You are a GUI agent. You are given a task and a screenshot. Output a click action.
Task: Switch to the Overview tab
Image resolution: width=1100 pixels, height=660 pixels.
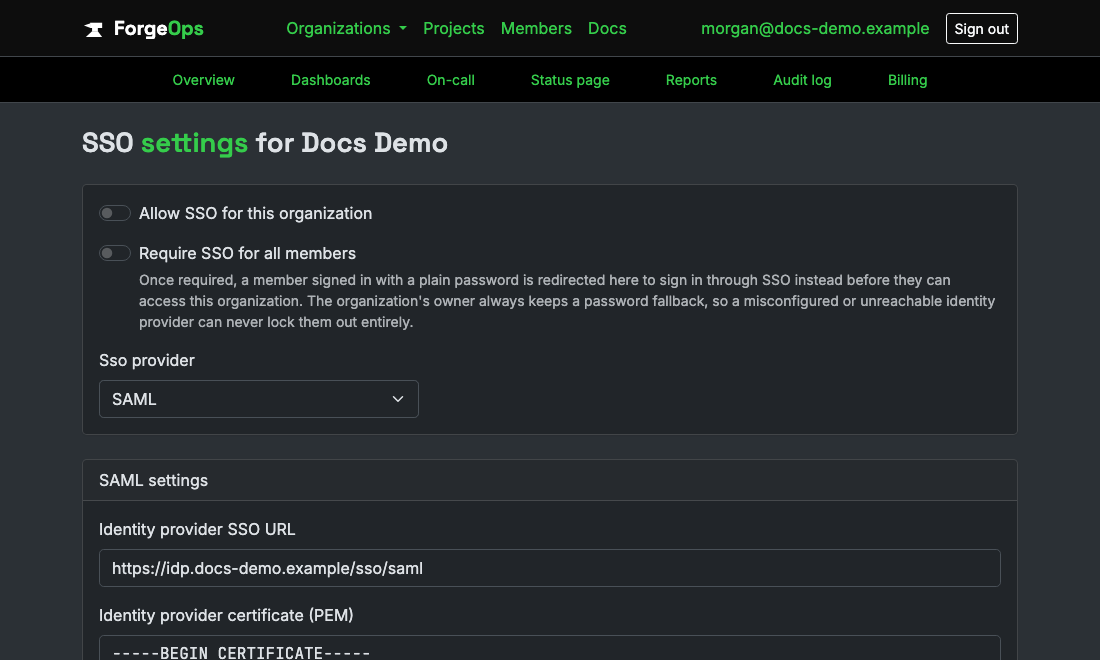[x=203, y=80]
